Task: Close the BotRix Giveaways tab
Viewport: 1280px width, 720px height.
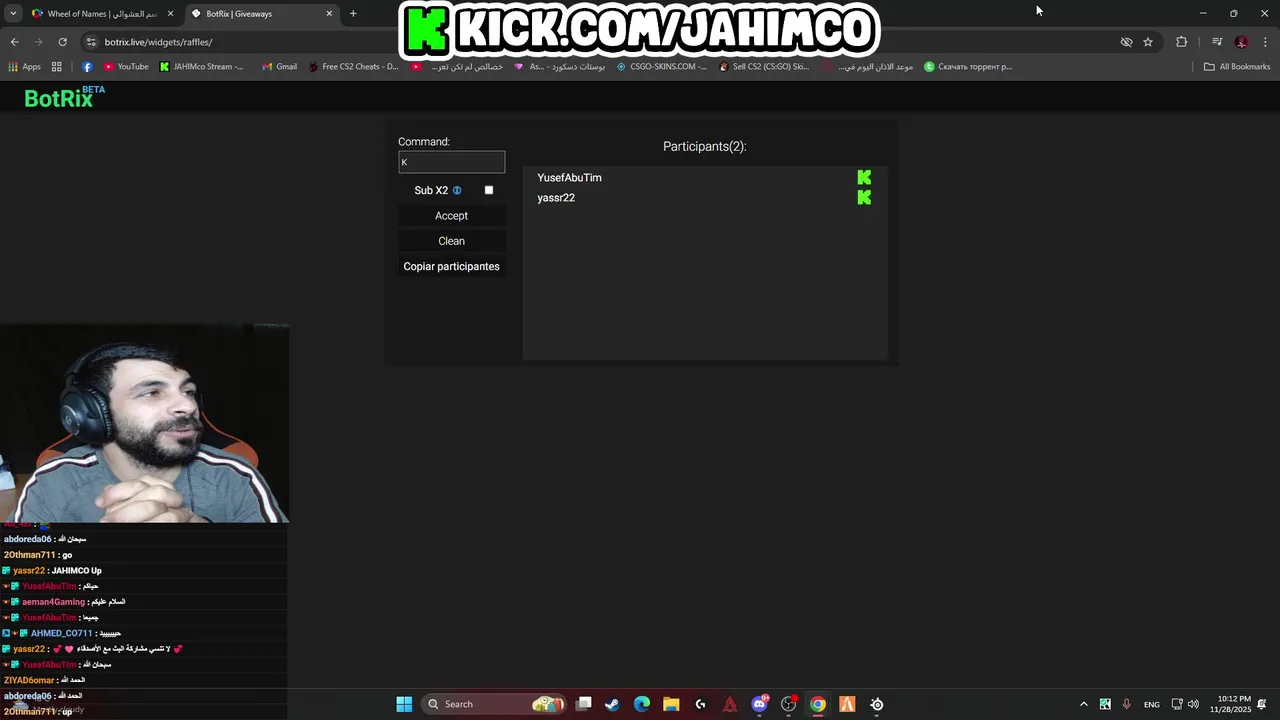Action: (x=329, y=14)
